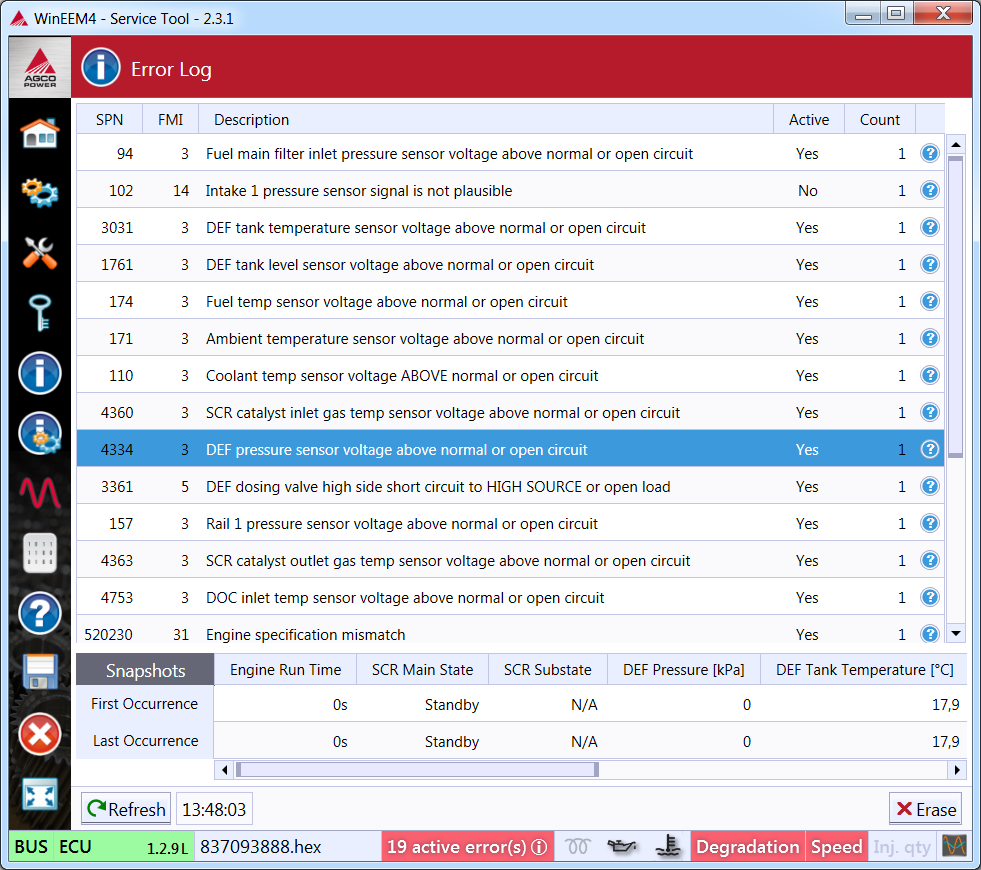Viewport: 981px width, 870px height.
Task: Click the floppy disk save icon
Action: click(40, 673)
